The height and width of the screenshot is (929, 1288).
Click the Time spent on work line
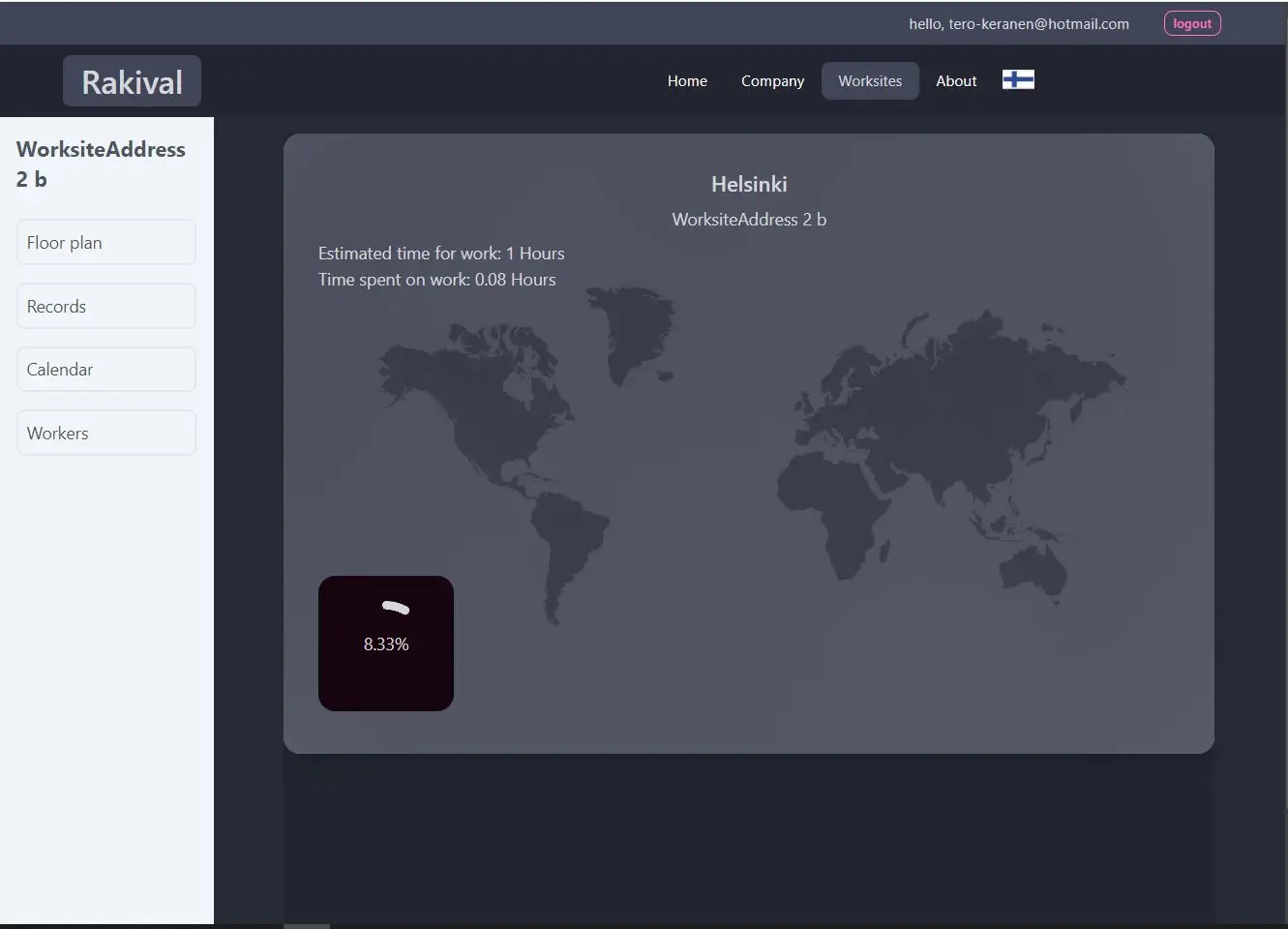click(x=437, y=280)
